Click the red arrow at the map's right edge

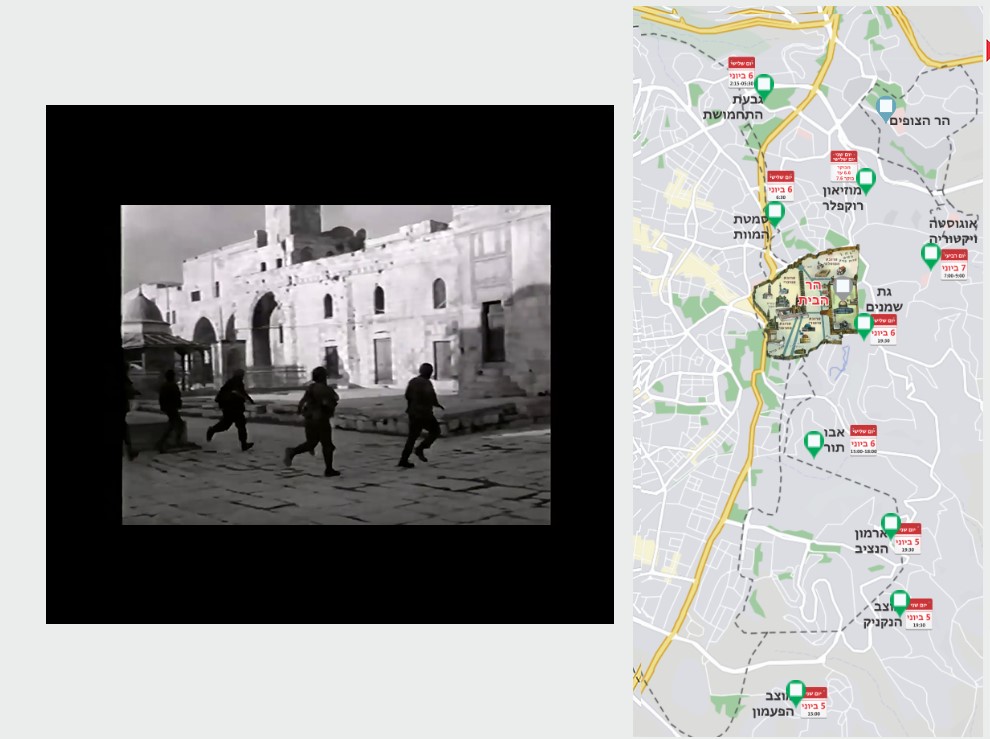pos(986,50)
